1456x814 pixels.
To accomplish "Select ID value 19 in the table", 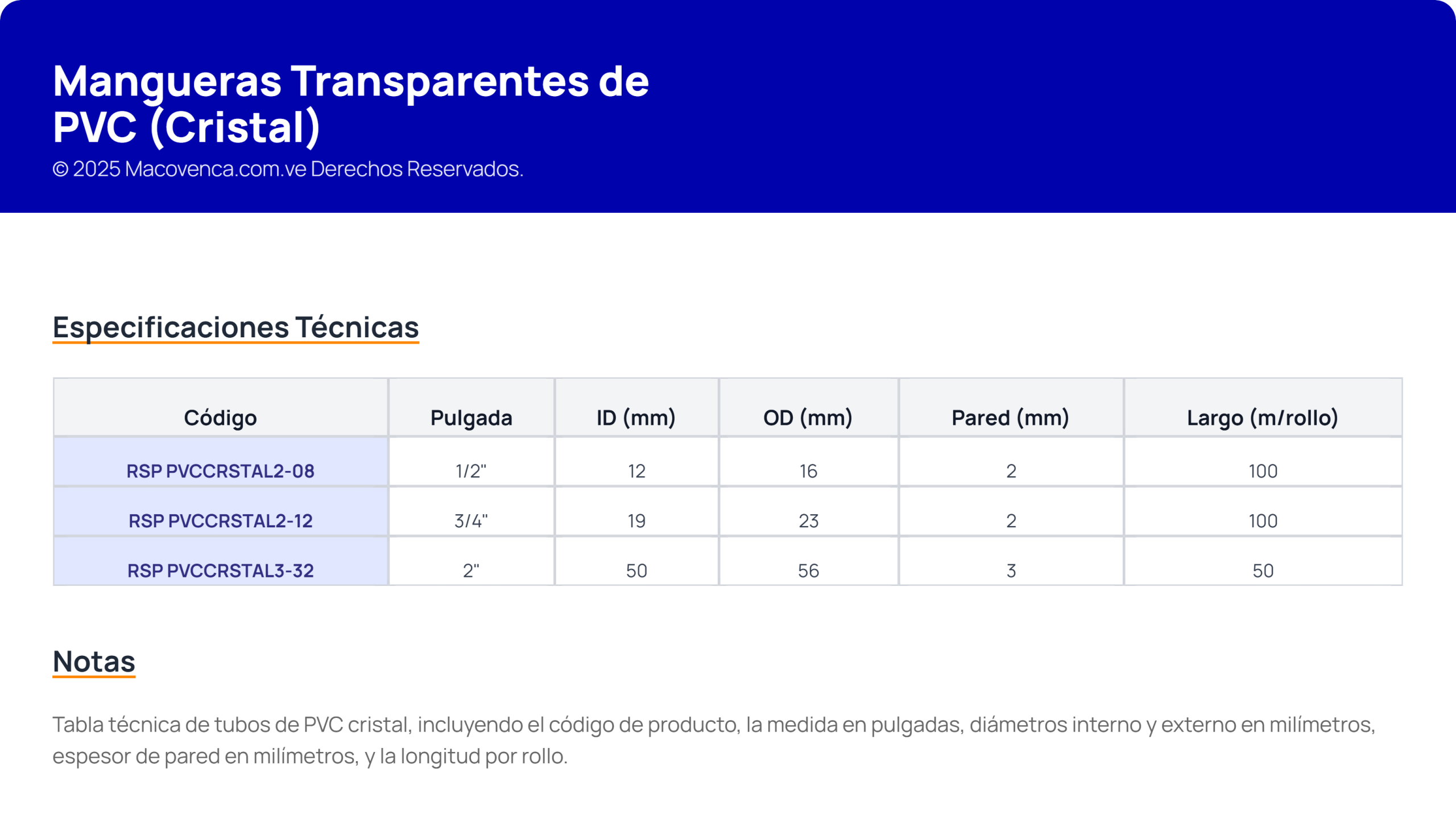I will [x=636, y=520].
